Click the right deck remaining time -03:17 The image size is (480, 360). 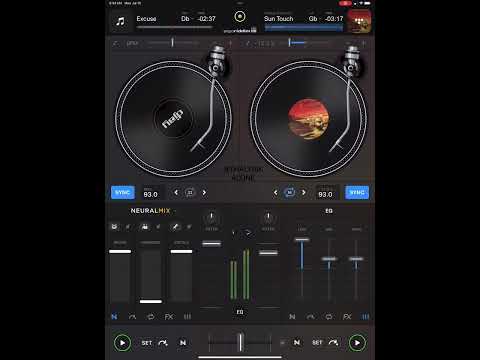click(x=334, y=19)
